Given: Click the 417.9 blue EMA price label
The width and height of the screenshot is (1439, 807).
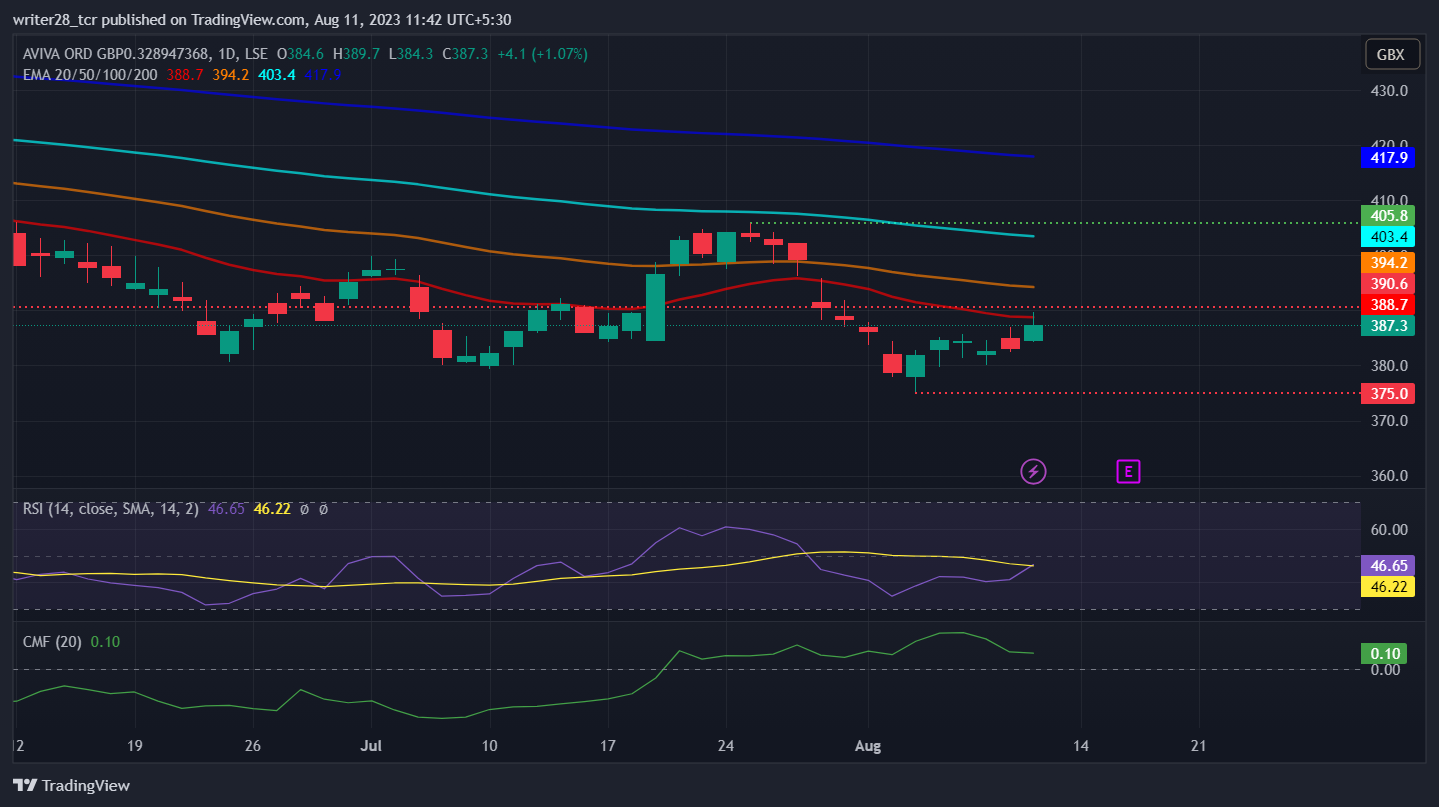Looking at the screenshot, I should [1387, 157].
